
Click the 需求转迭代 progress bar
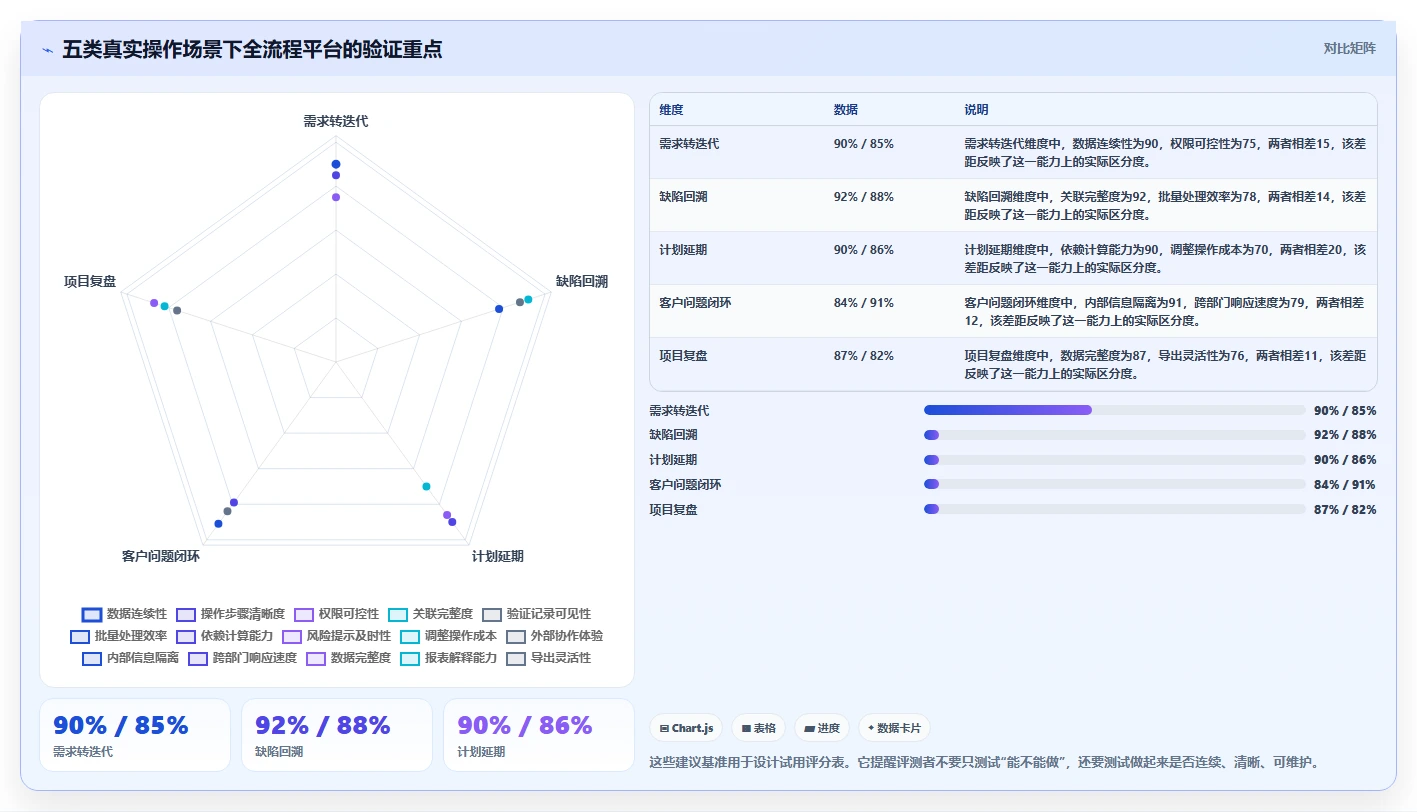pyautogui.click(x=1115, y=410)
